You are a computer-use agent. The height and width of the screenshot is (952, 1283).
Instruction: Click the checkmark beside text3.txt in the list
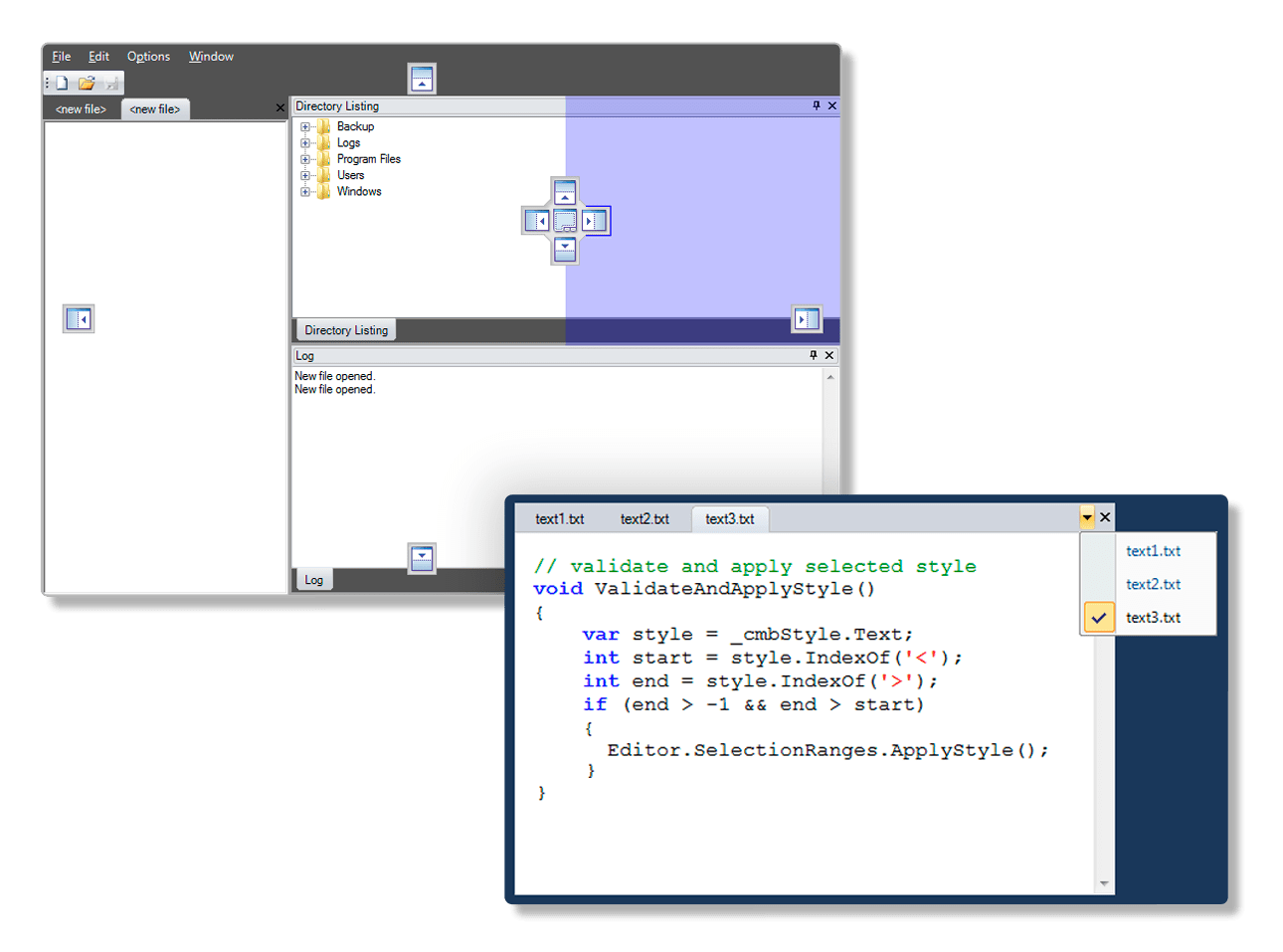tap(1098, 617)
